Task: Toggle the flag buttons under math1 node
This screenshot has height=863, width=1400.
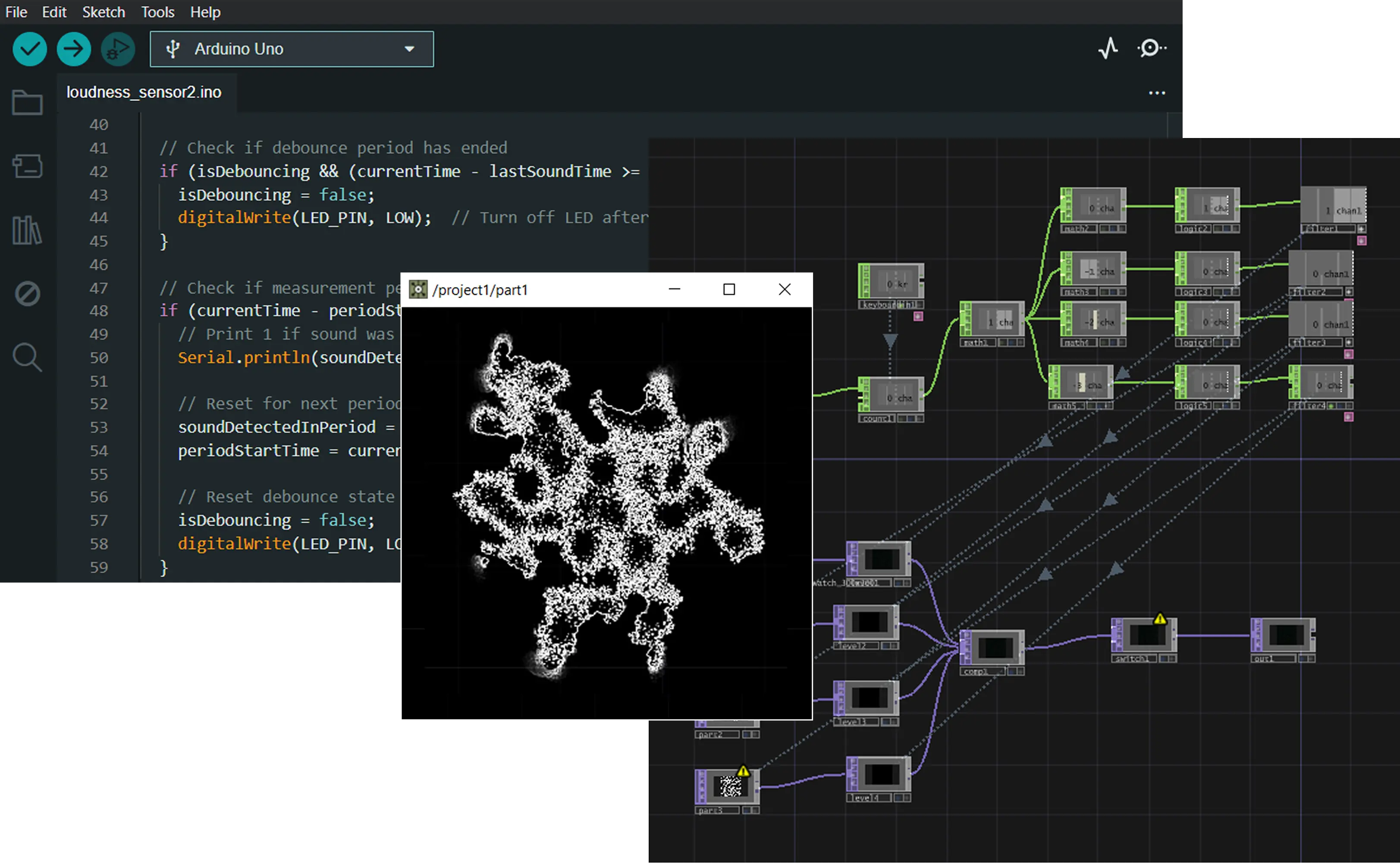Action: pos(1011,342)
